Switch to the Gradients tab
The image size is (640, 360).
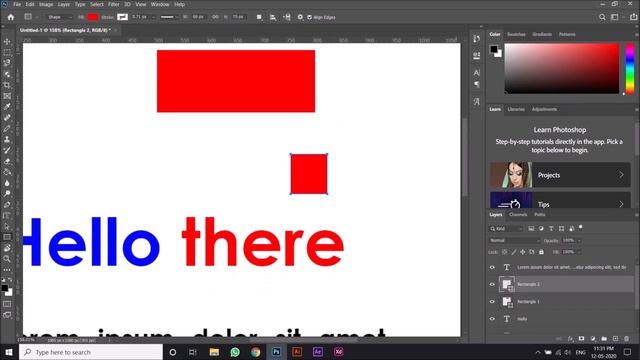542,34
